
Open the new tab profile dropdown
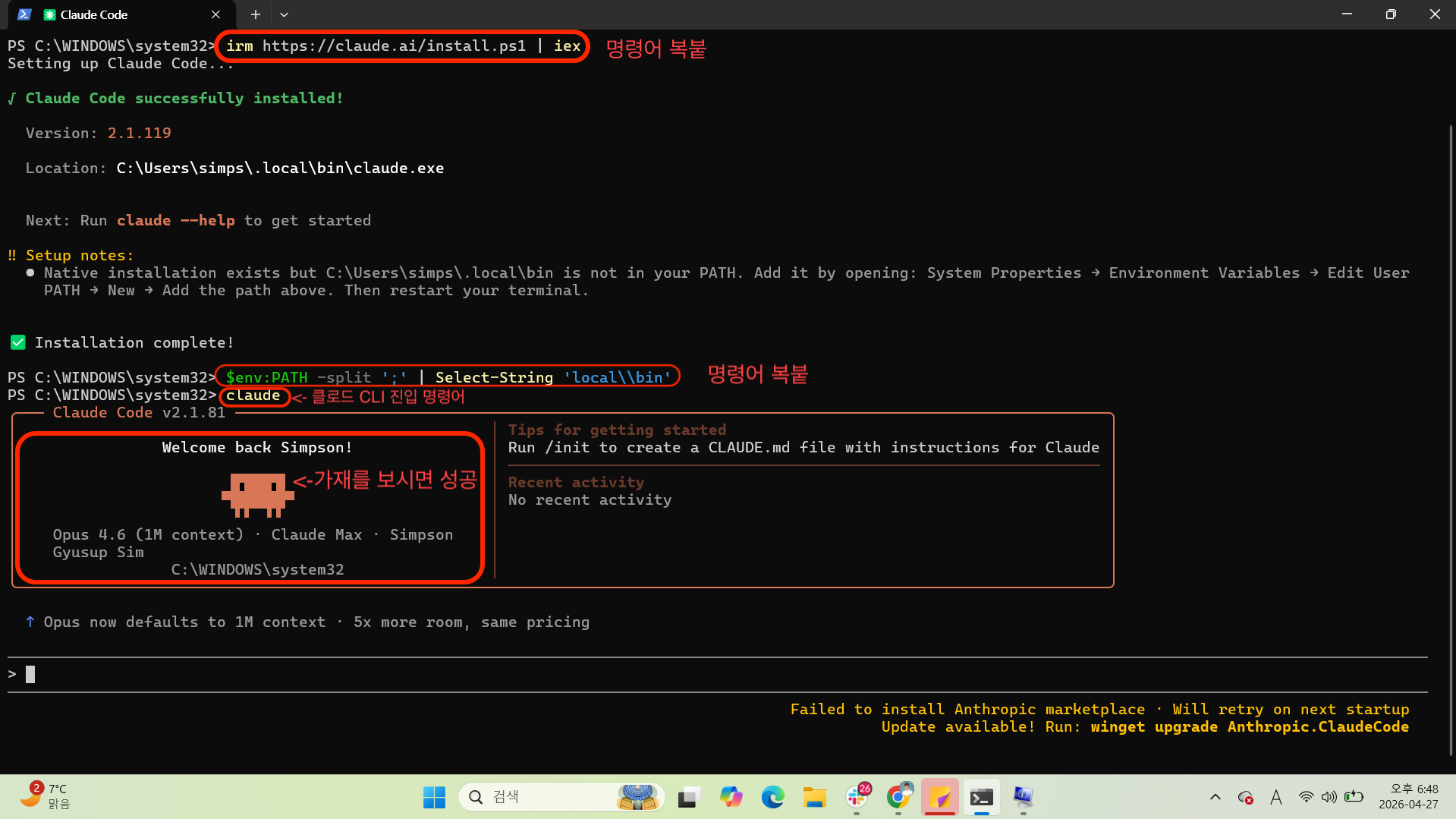pyautogui.click(x=284, y=14)
